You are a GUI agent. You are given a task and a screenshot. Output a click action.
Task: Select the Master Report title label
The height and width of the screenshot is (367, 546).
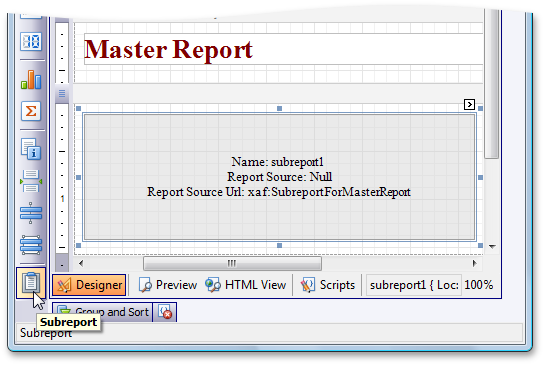[283, 49]
